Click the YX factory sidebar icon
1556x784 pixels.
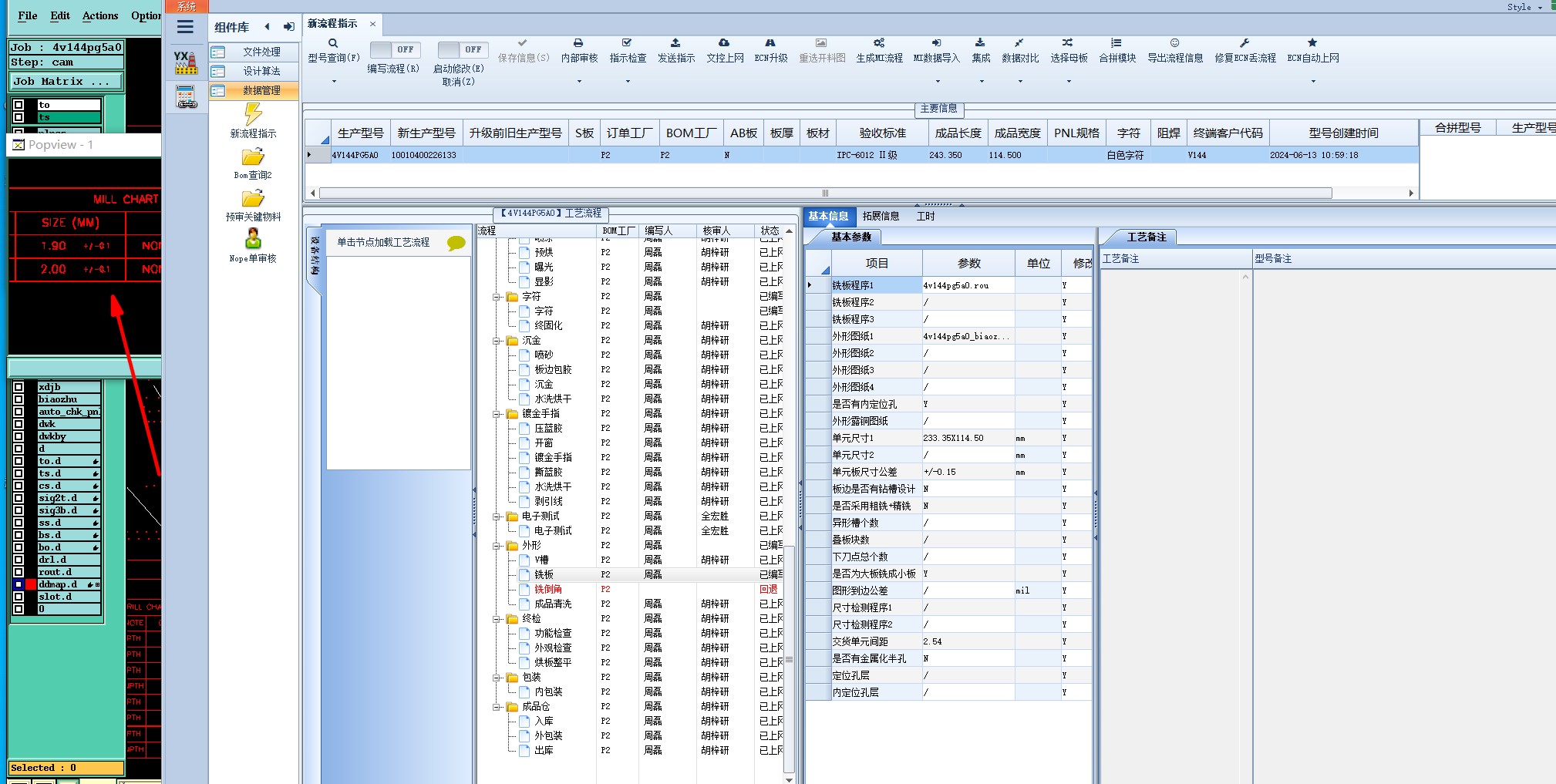pos(186,62)
